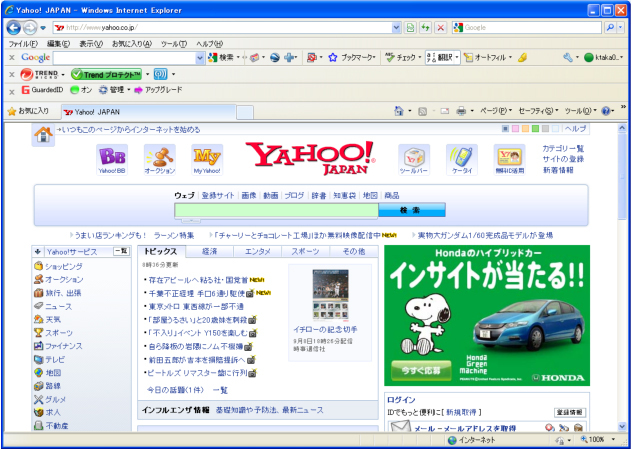
Task: Switch to the 経済 news tab
Action: click(209, 251)
